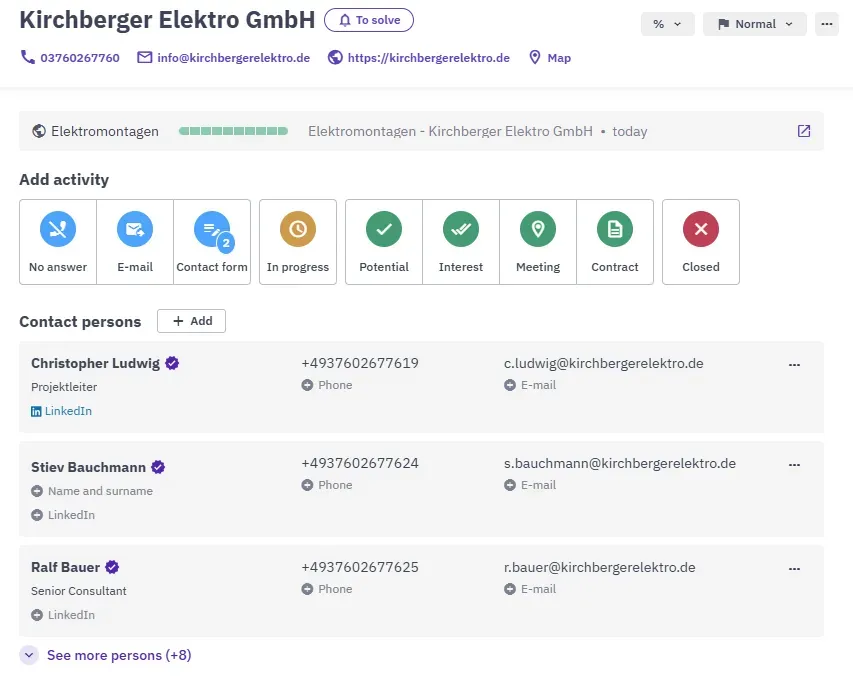The width and height of the screenshot is (853, 677).
Task: Click the No answer activity icon
Action: point(58,229)
